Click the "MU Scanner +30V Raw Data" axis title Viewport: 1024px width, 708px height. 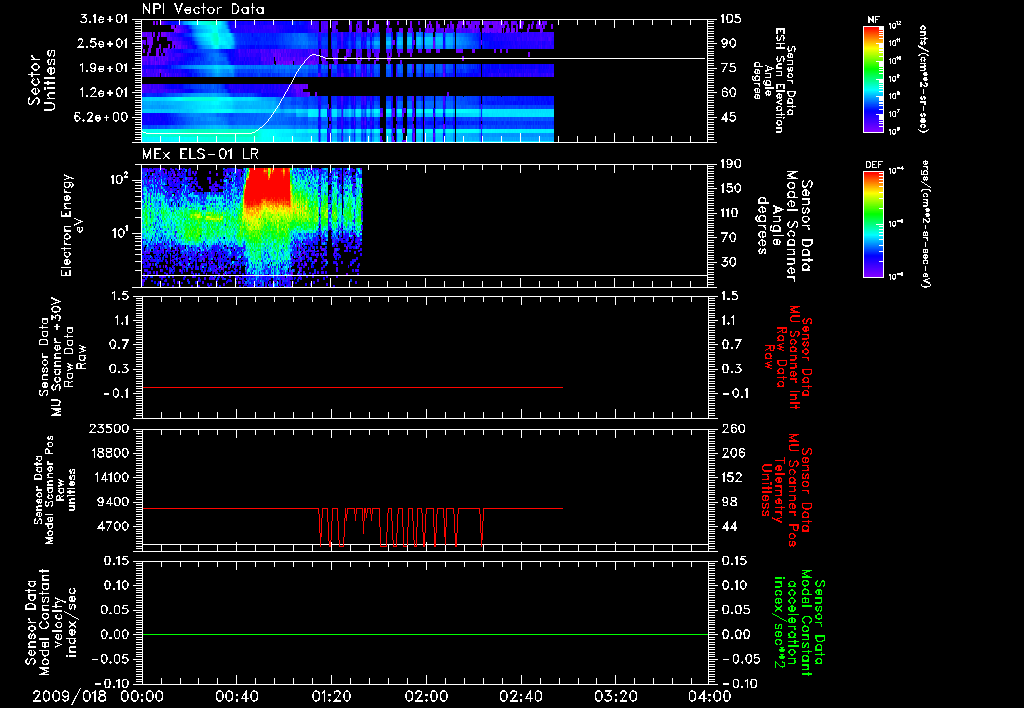(62, 357)
